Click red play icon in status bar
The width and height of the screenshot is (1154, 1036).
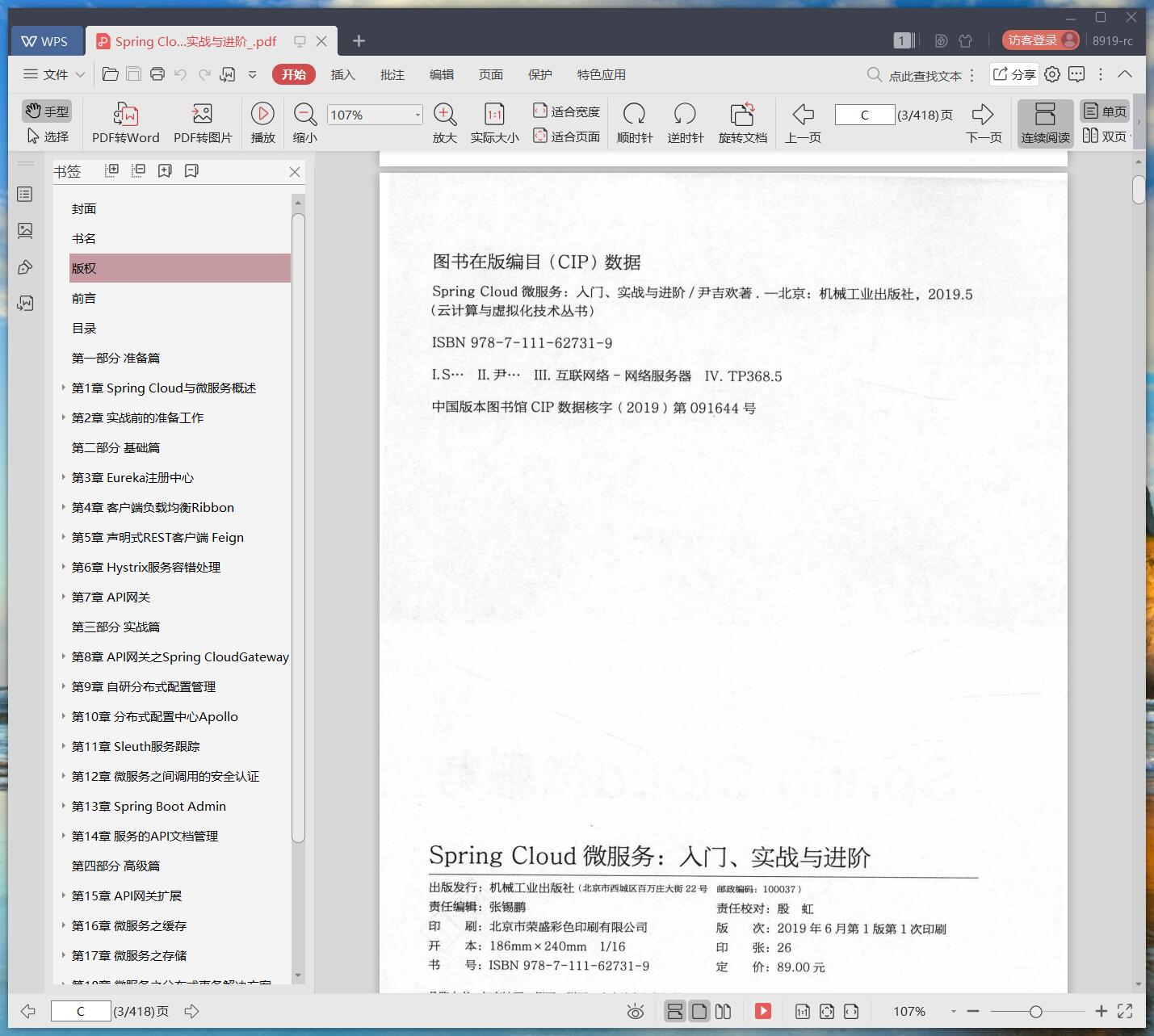point(763,1011)
